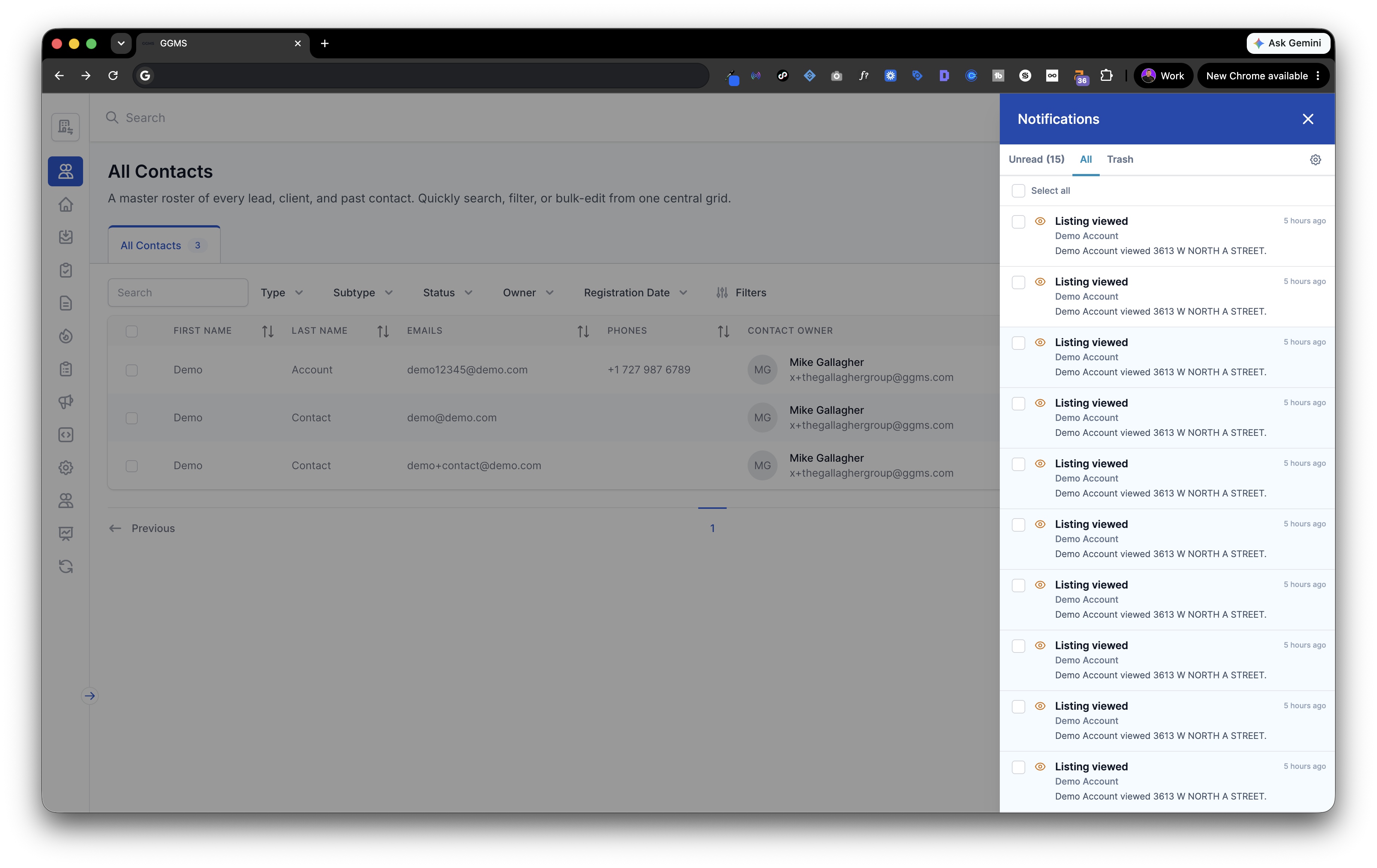This screenshot has width=1377, height=868.
Task: Click the email demo12345@demo.com
Action: 467,370
